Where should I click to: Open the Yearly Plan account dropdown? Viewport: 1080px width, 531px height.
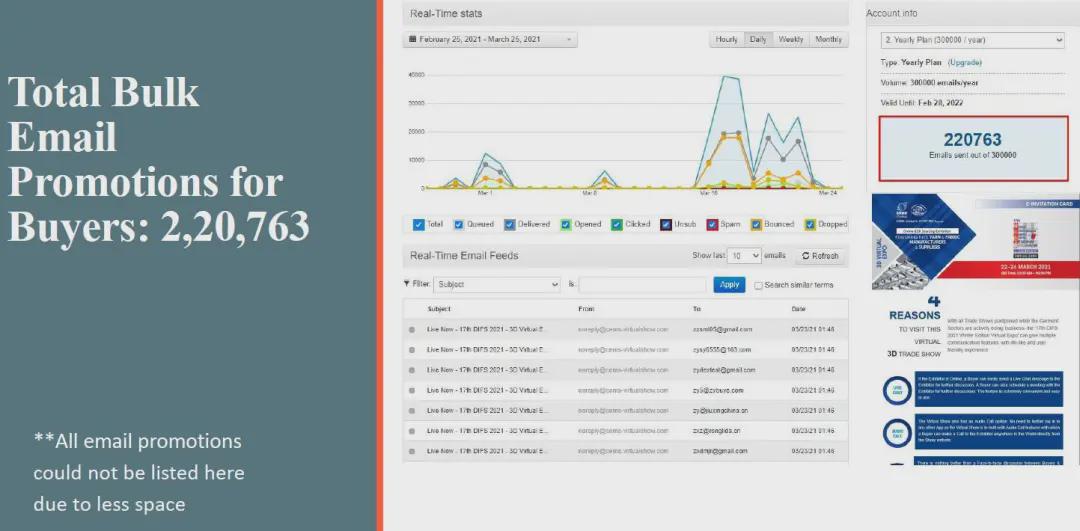tap(972, 40)
